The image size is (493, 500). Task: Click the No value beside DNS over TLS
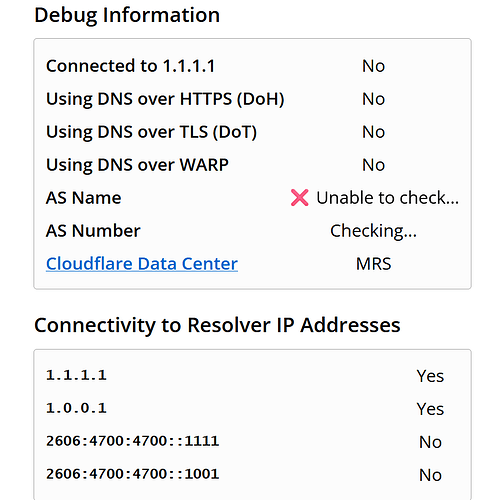(x=373, y=132)
